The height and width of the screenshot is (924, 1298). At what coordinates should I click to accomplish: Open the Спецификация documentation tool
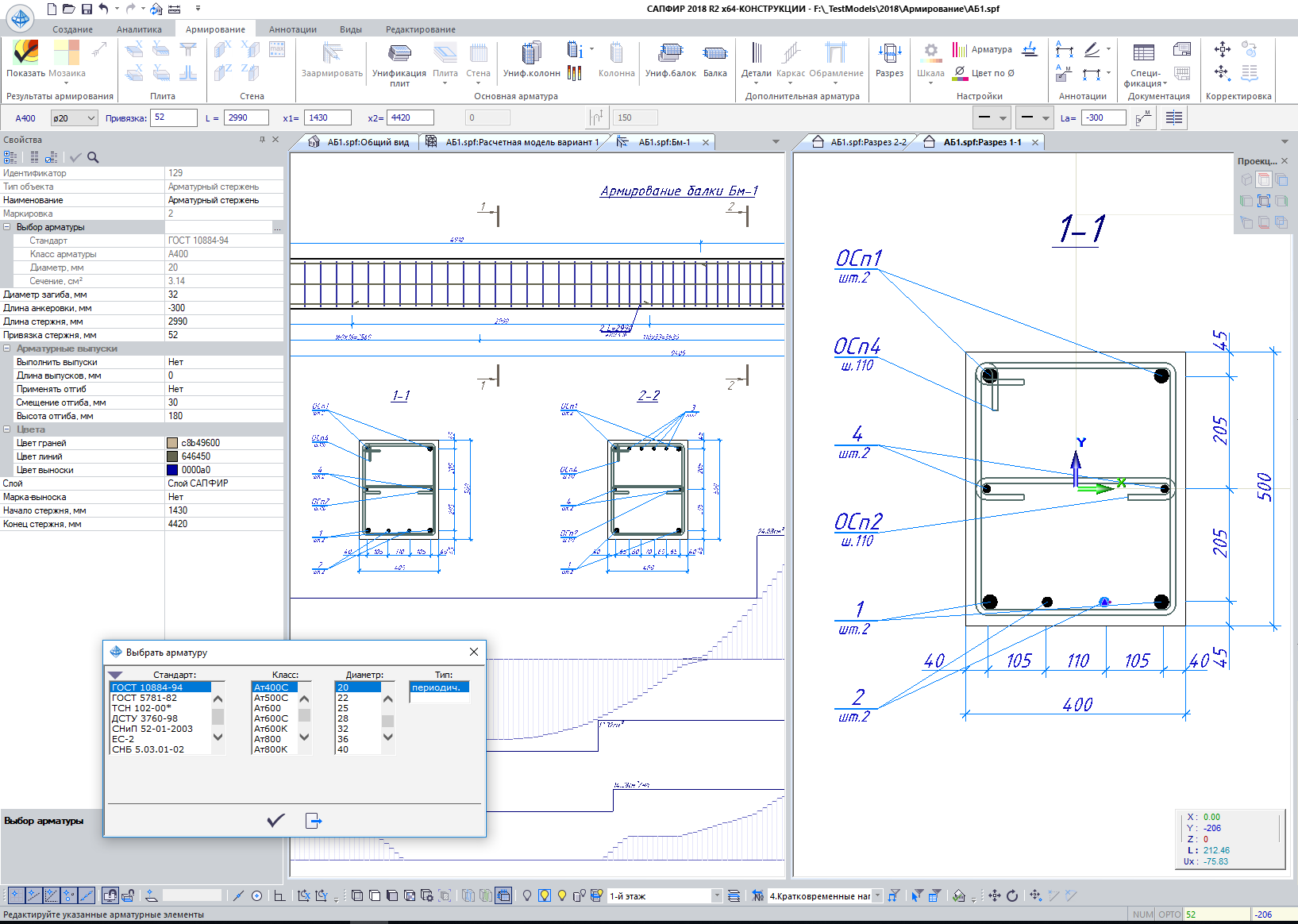(x=1144, y=54)
